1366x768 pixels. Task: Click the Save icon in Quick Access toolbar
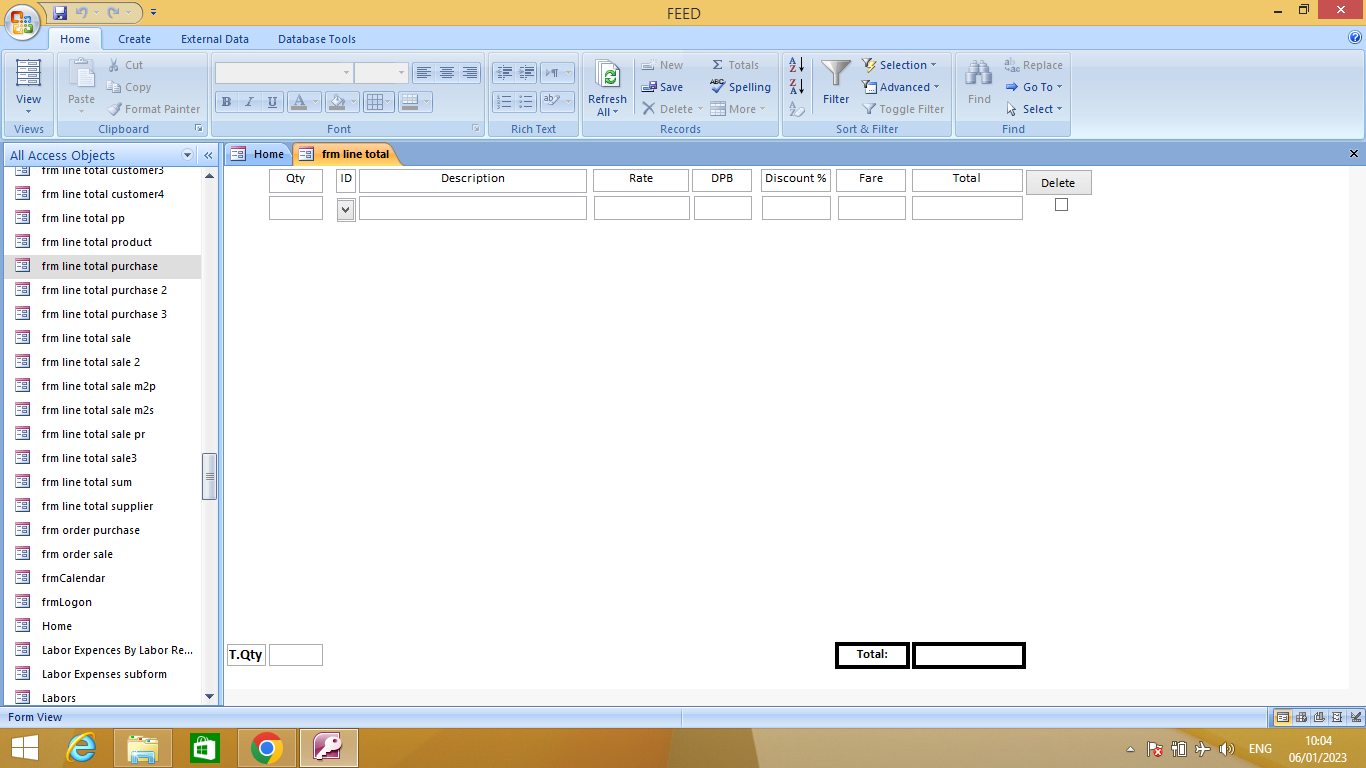pos(60,13)
